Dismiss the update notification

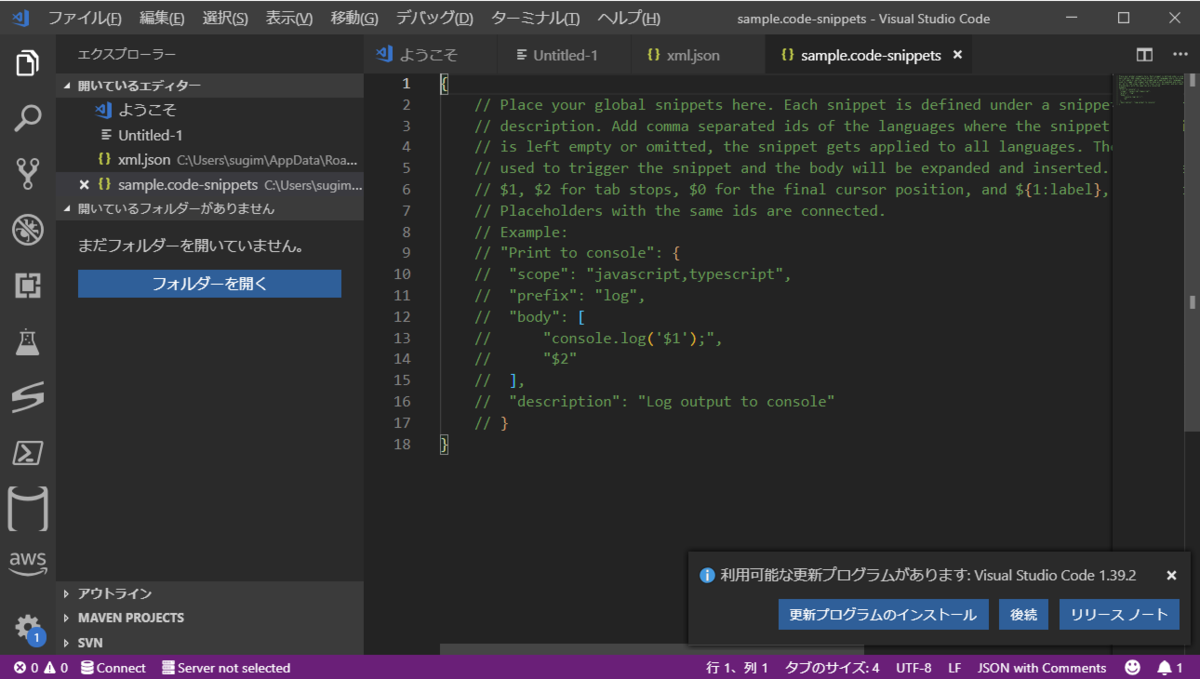[x=1171, y=575]
